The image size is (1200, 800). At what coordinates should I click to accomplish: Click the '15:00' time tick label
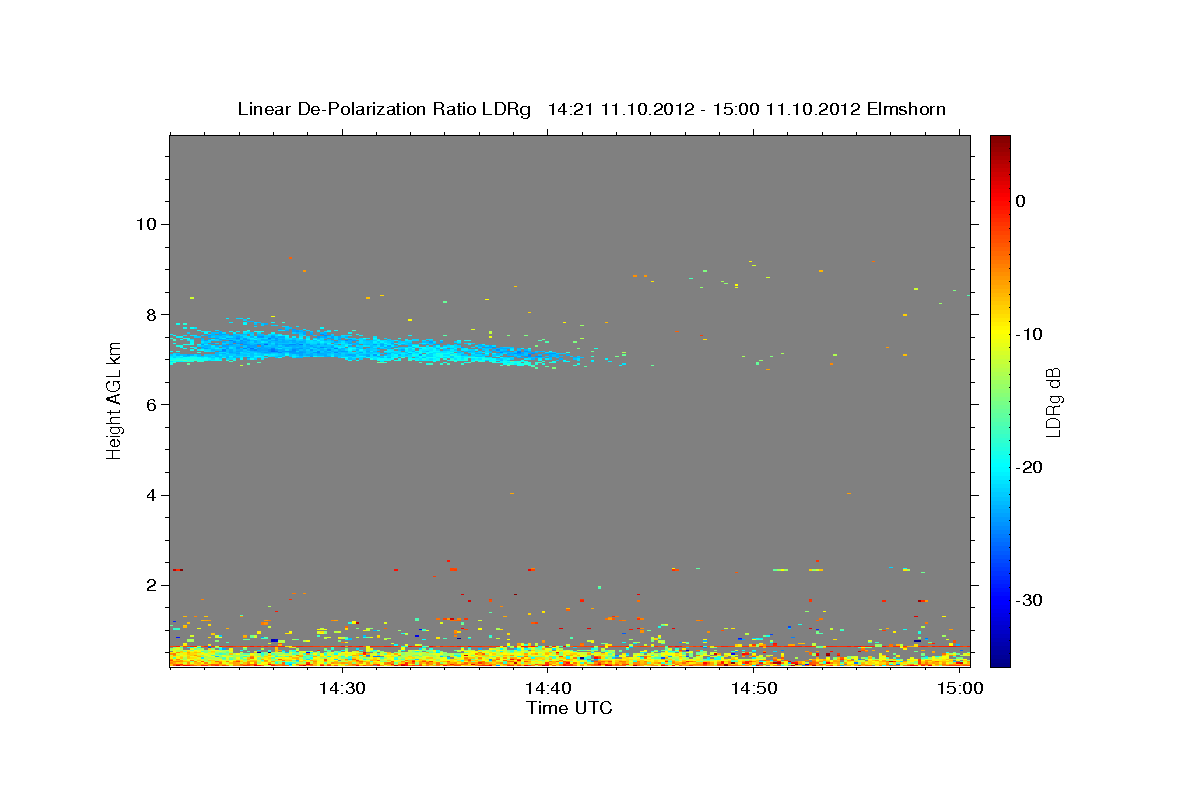click(961, 689)
